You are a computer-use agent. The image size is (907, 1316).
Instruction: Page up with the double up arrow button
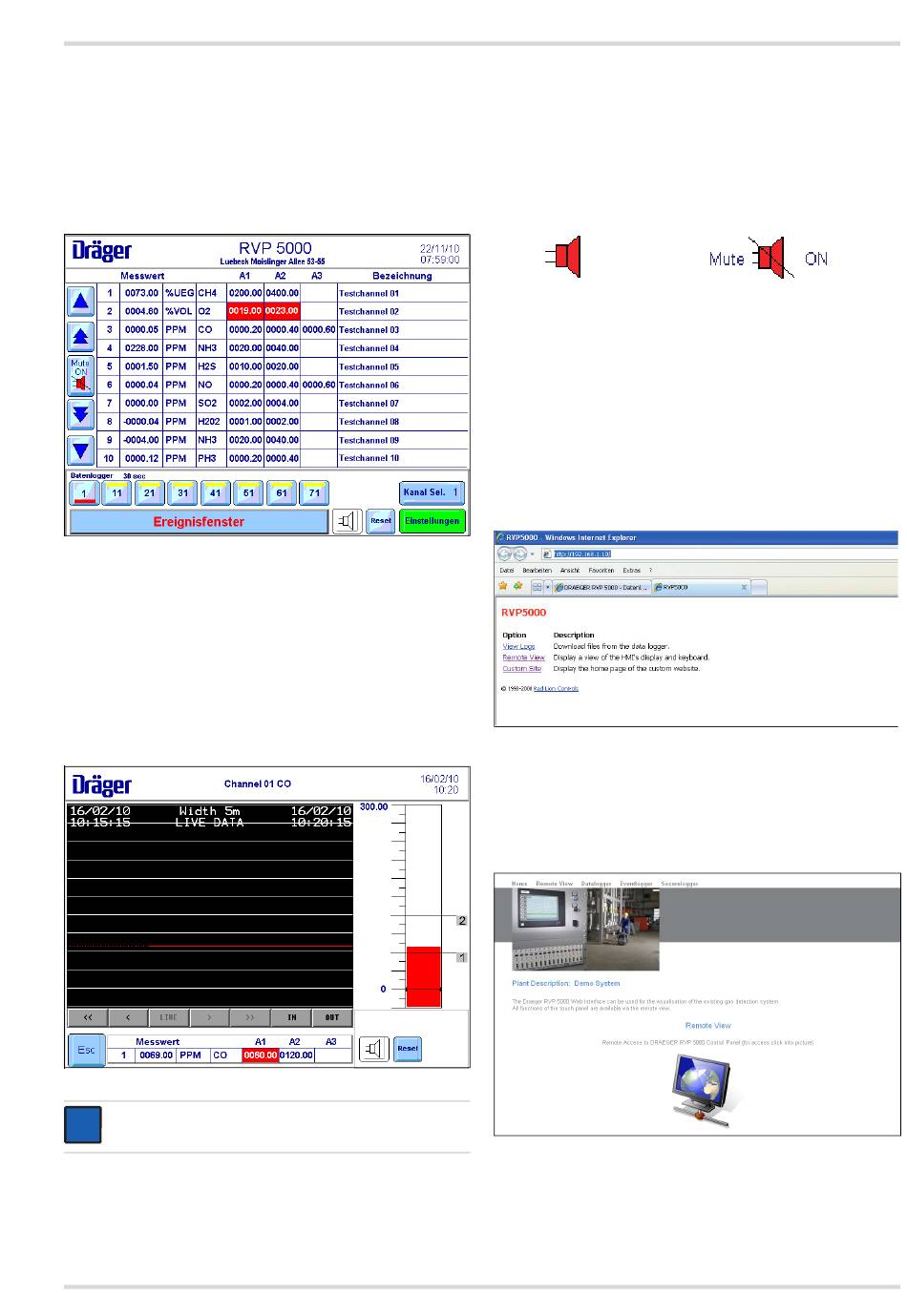pyautogui.click(x=81, y=338)
